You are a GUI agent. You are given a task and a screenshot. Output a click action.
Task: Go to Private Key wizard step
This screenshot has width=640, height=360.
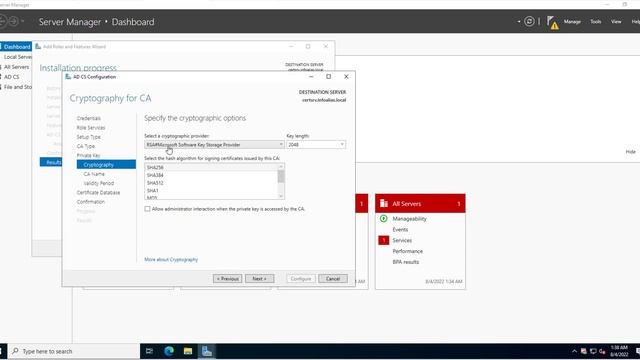(88, 156)
